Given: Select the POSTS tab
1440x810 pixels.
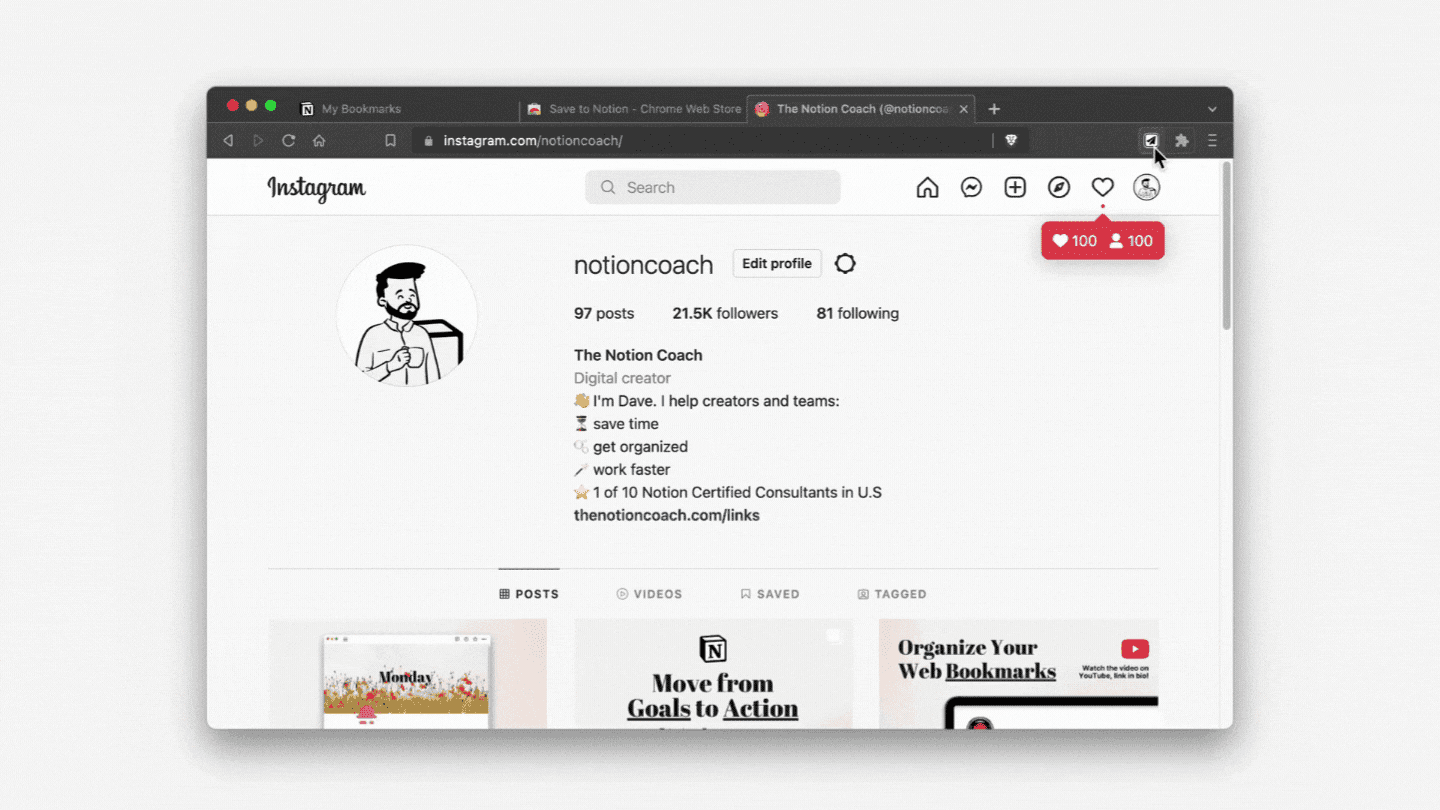Looking at the screenshot, I should tap(529, 594).
